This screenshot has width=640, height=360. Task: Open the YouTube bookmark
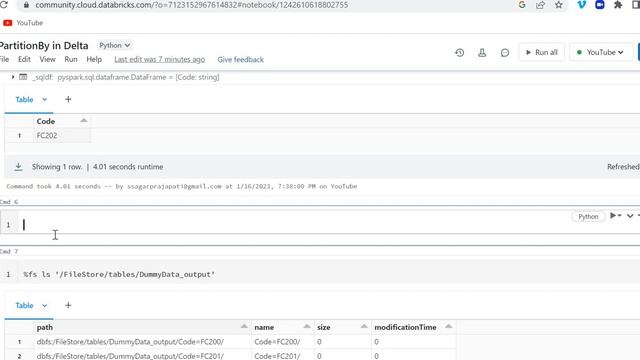point(23,23)
